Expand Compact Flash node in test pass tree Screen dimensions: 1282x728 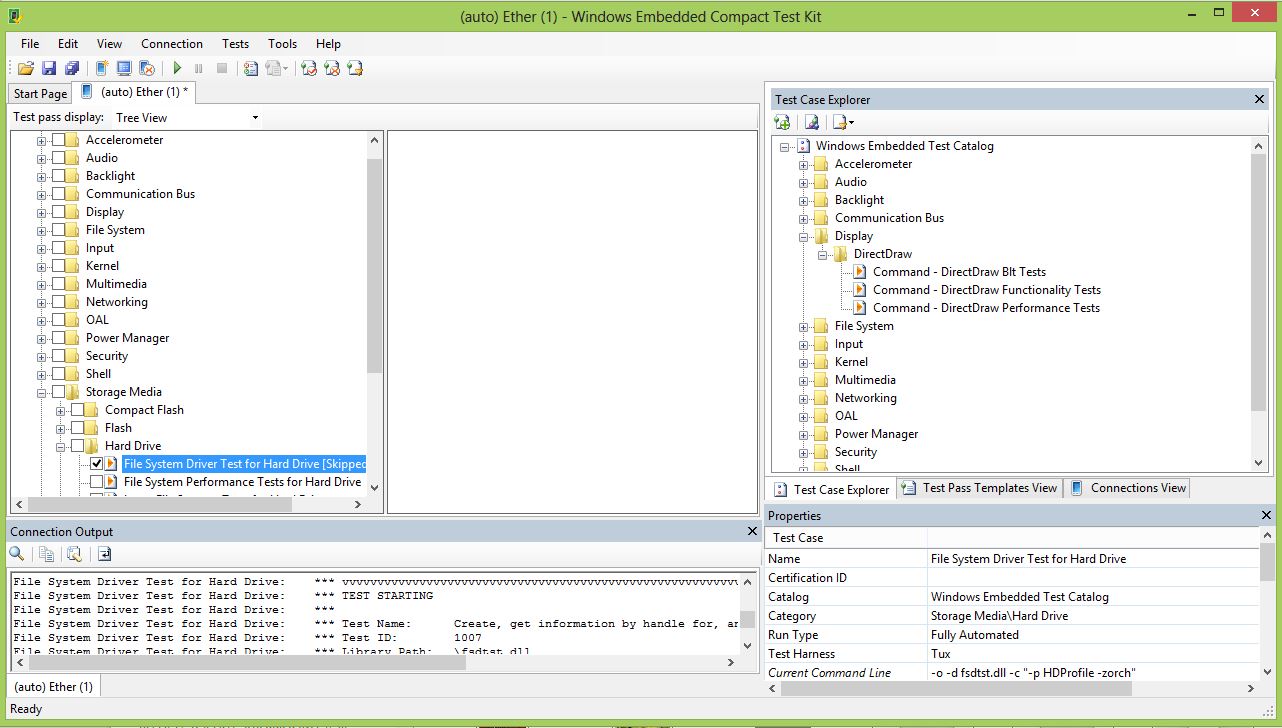click(x=61, y=410)
